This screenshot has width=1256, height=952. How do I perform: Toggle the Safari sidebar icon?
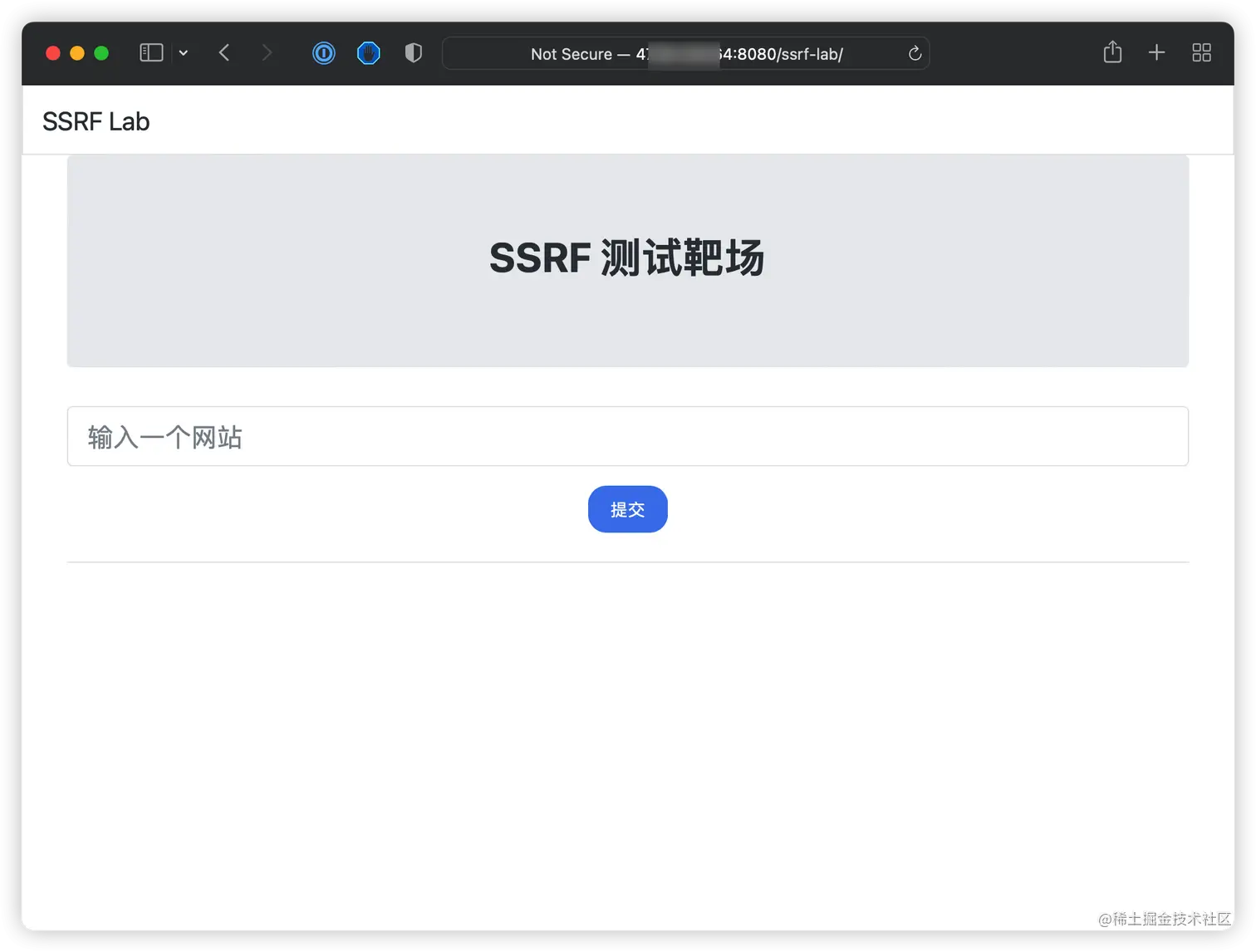[x=151, y=53]
